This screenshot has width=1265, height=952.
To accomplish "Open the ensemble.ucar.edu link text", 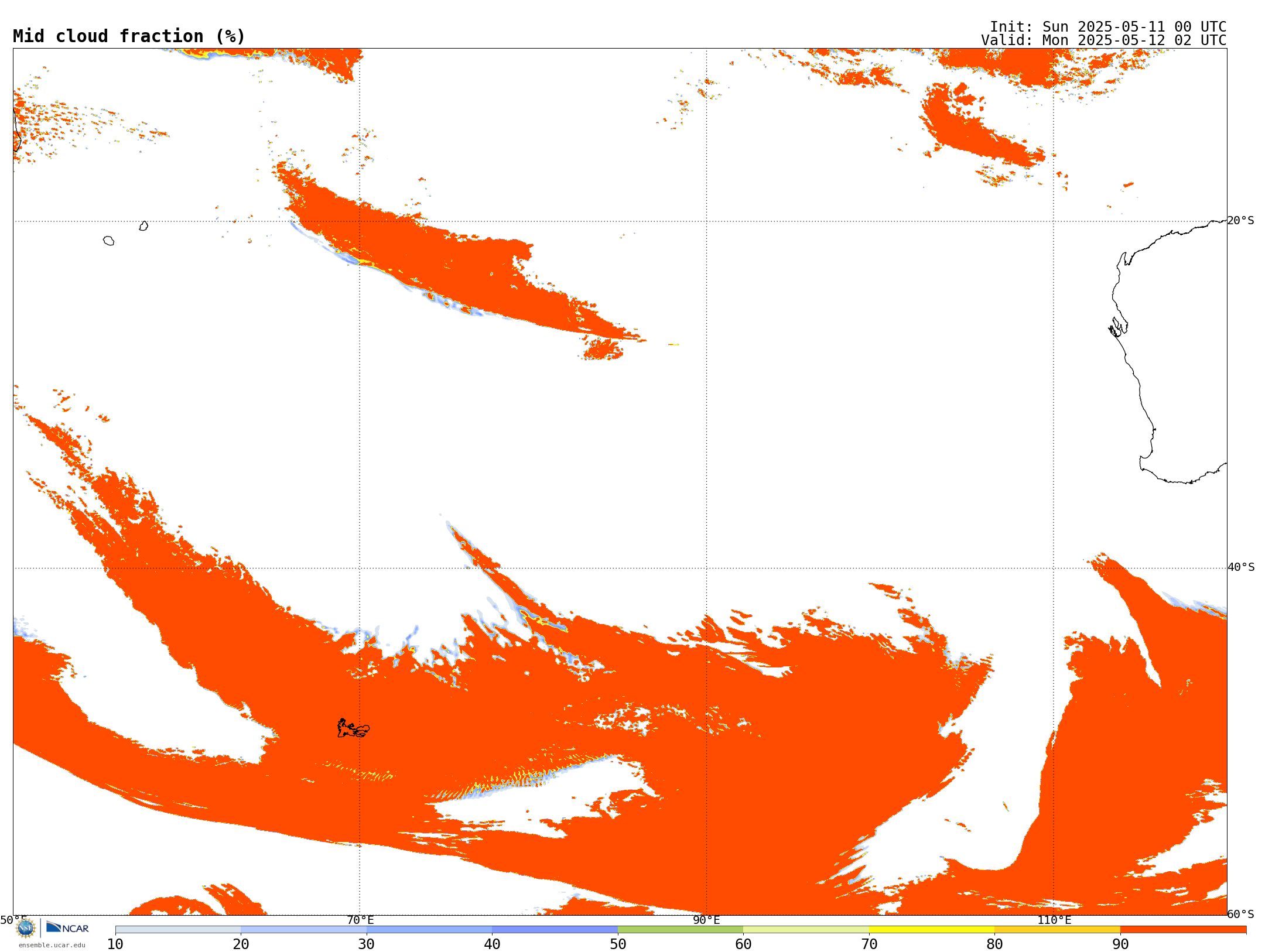I will point(52,945).
